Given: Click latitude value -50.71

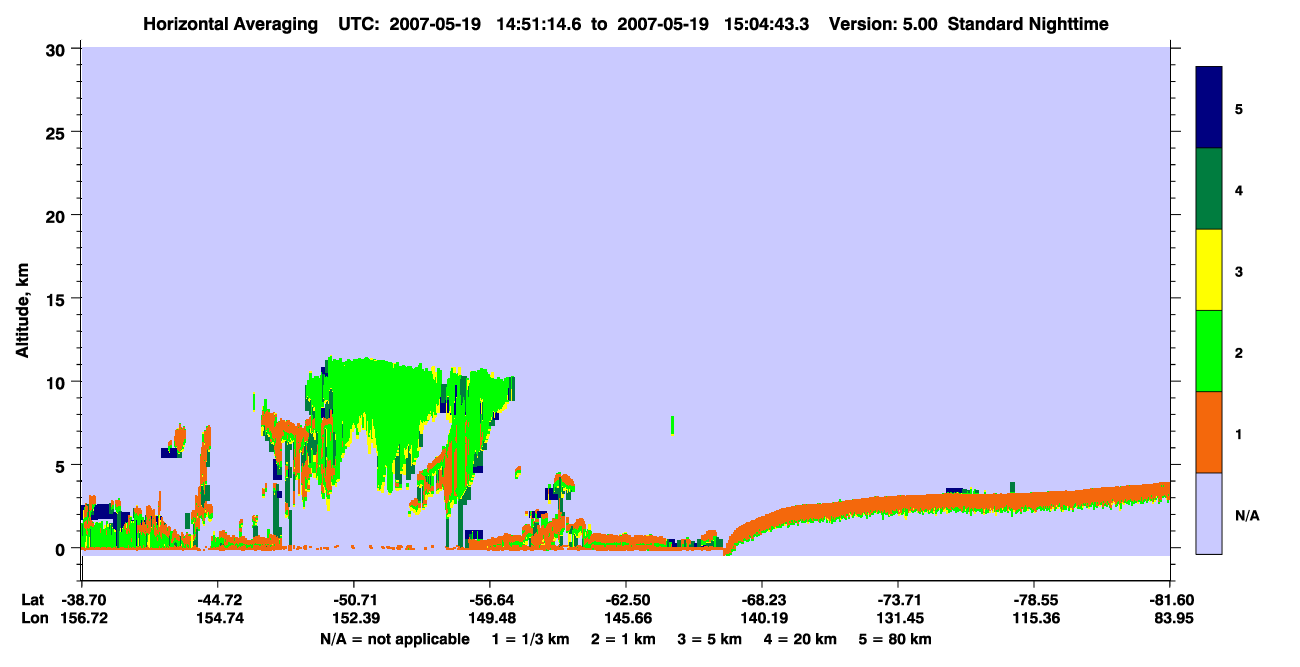Looking at the screenshot, I should 353,600.
